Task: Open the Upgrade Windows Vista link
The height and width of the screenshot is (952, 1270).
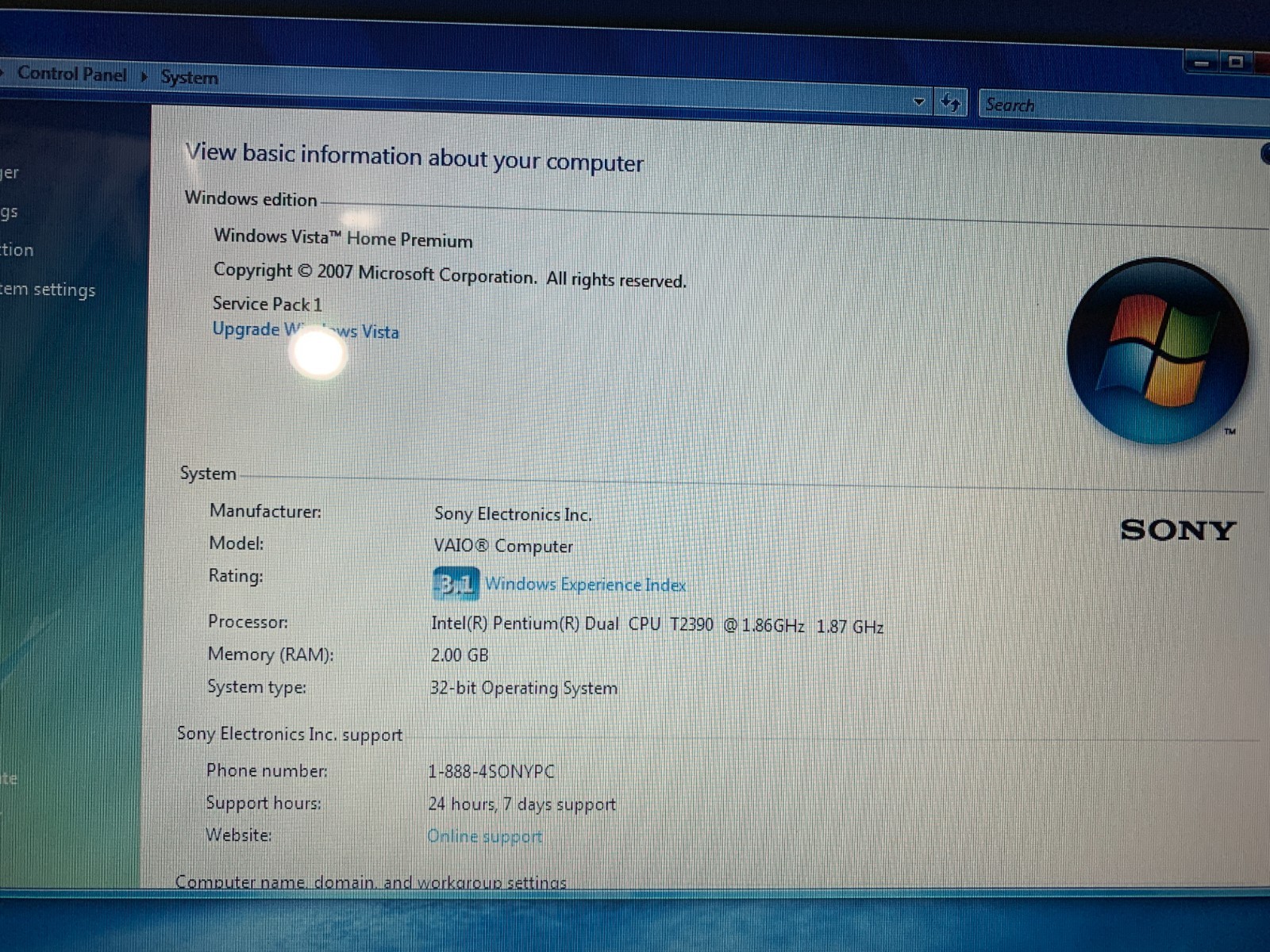Action: 306,330
